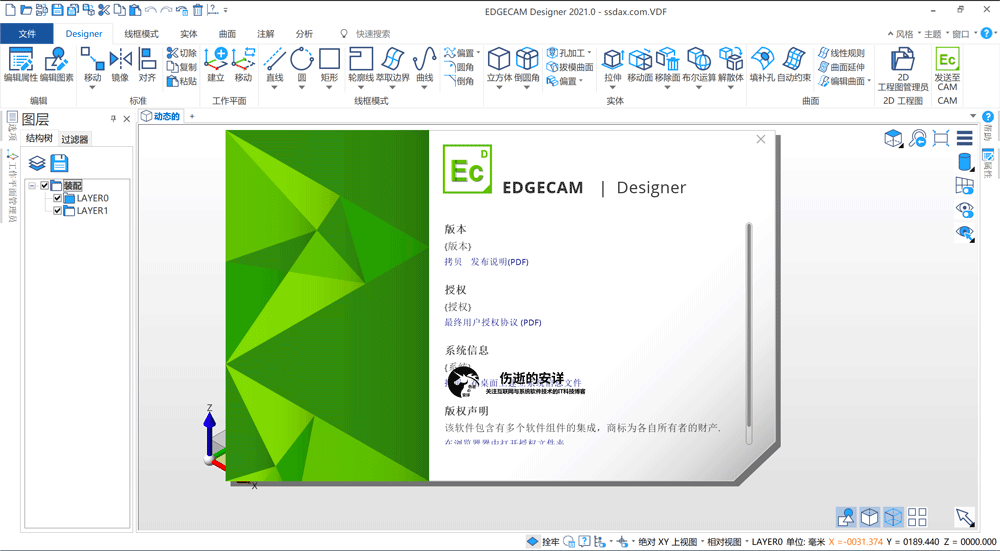The width and height of the screenshot is (1000, 551).
Task: Choose the 对齐 align tool
Action: tap(147, 65)
